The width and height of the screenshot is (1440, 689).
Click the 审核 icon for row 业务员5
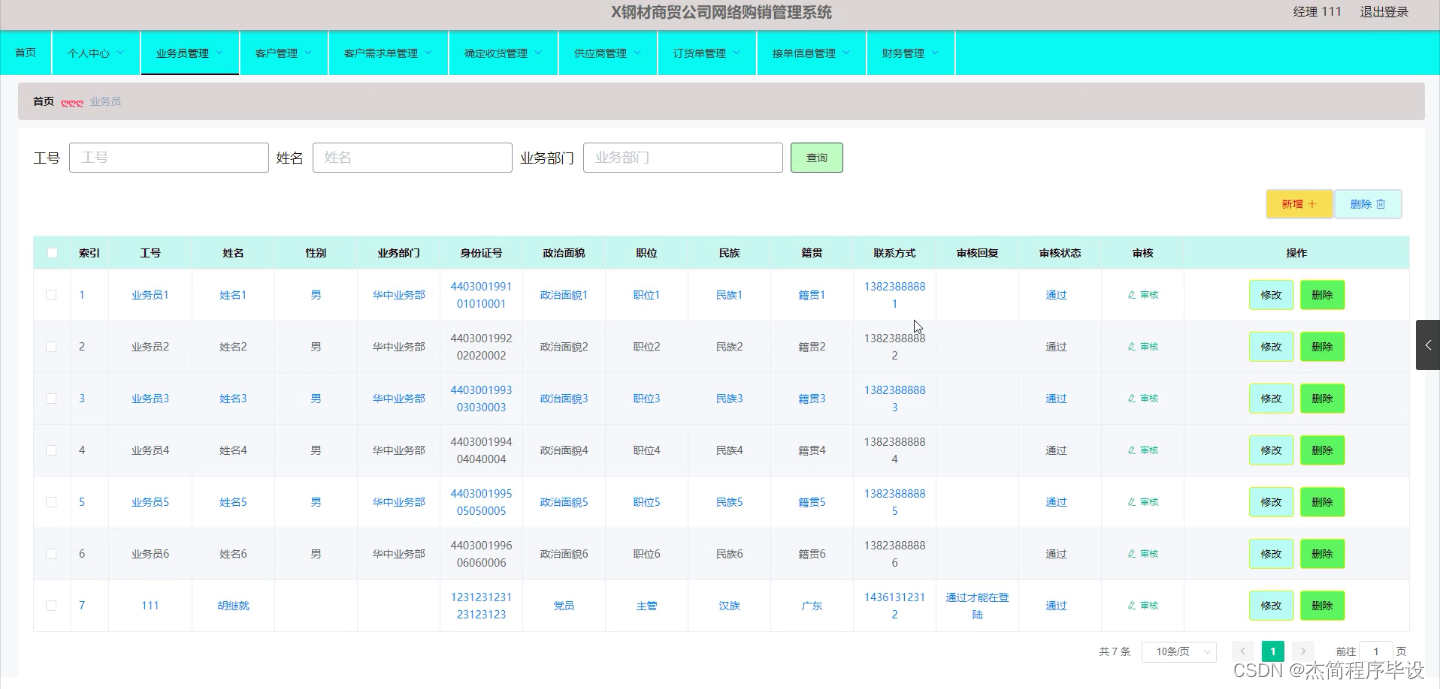(1142, 502)
